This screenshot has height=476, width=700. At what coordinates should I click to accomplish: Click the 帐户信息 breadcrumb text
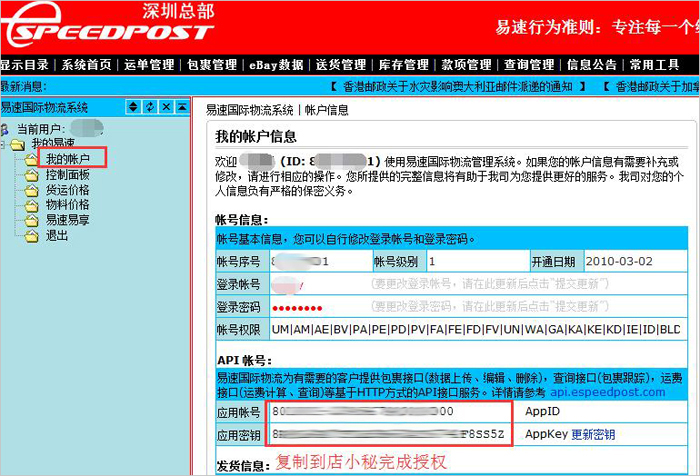326,110
